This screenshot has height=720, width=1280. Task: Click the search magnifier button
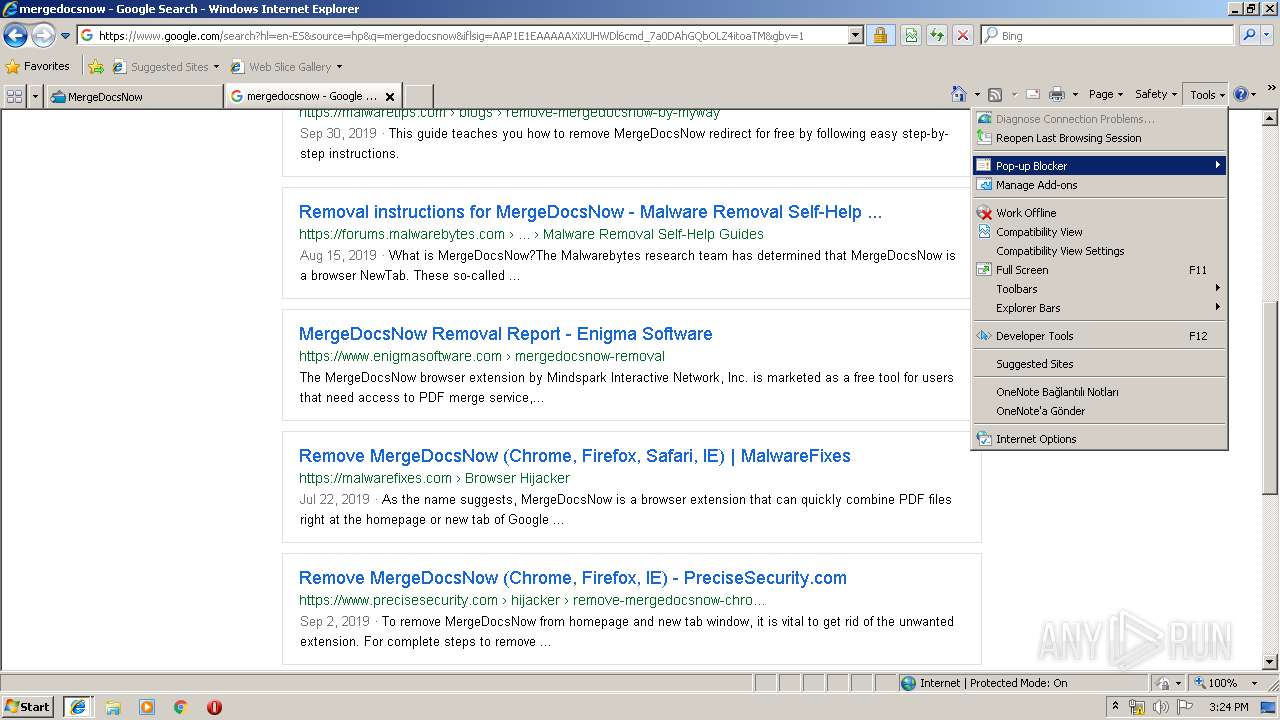coord(1249,35)
